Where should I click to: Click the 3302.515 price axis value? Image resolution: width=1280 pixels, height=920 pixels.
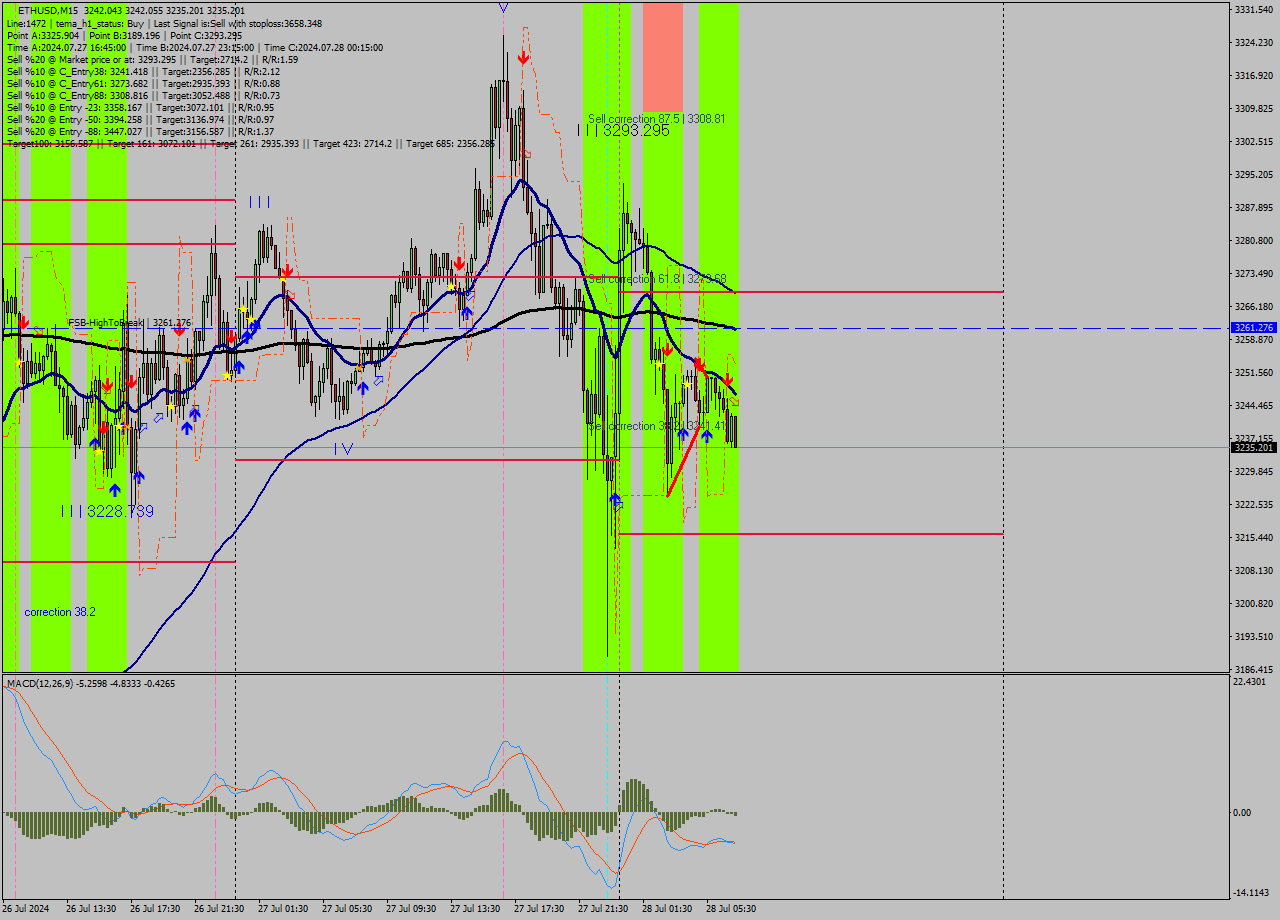click(x=1253, y=141)
